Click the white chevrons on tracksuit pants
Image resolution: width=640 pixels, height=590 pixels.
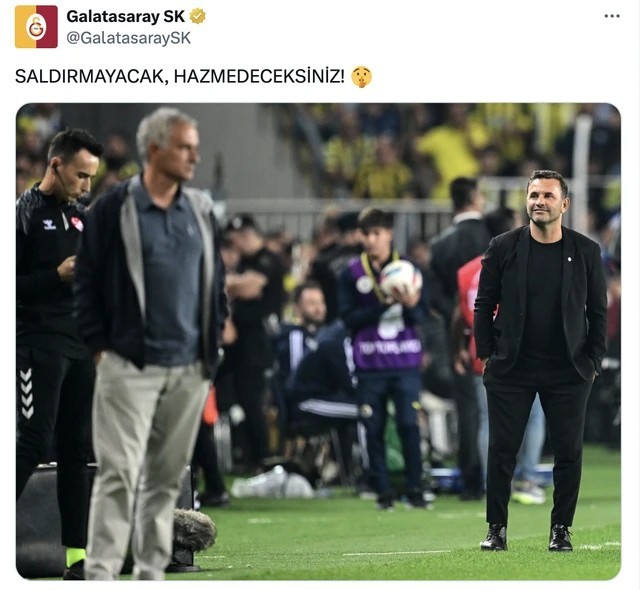click(x=27, y=393)
